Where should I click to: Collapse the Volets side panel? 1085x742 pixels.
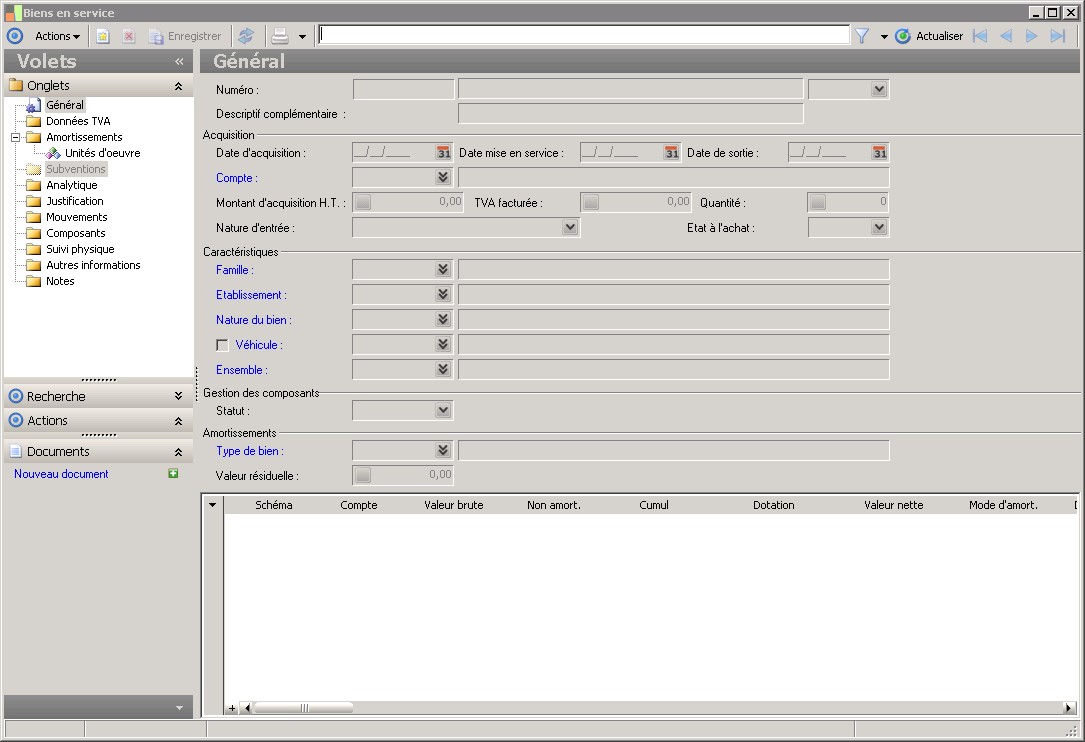click(x=179, y=62)
